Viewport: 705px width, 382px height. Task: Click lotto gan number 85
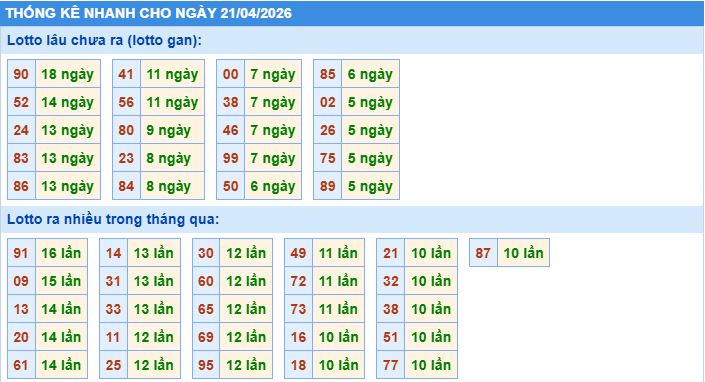point(328,74)
